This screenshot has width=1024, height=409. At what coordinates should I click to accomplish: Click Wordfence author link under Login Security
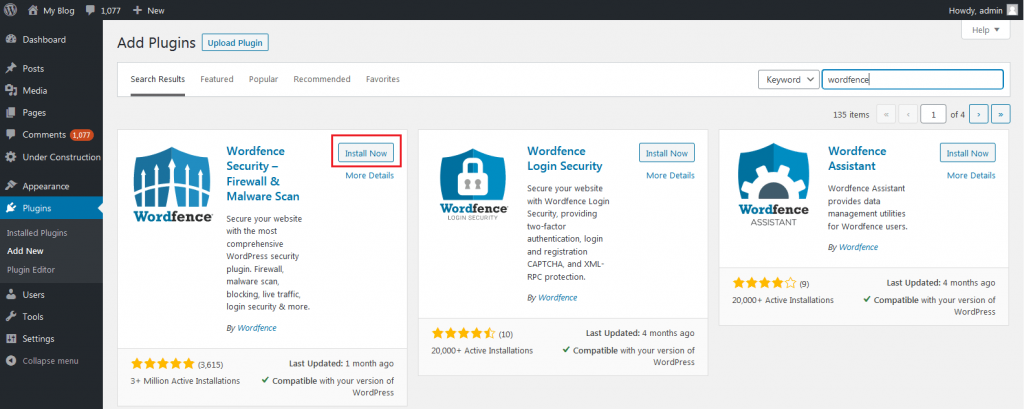[558, 297]
